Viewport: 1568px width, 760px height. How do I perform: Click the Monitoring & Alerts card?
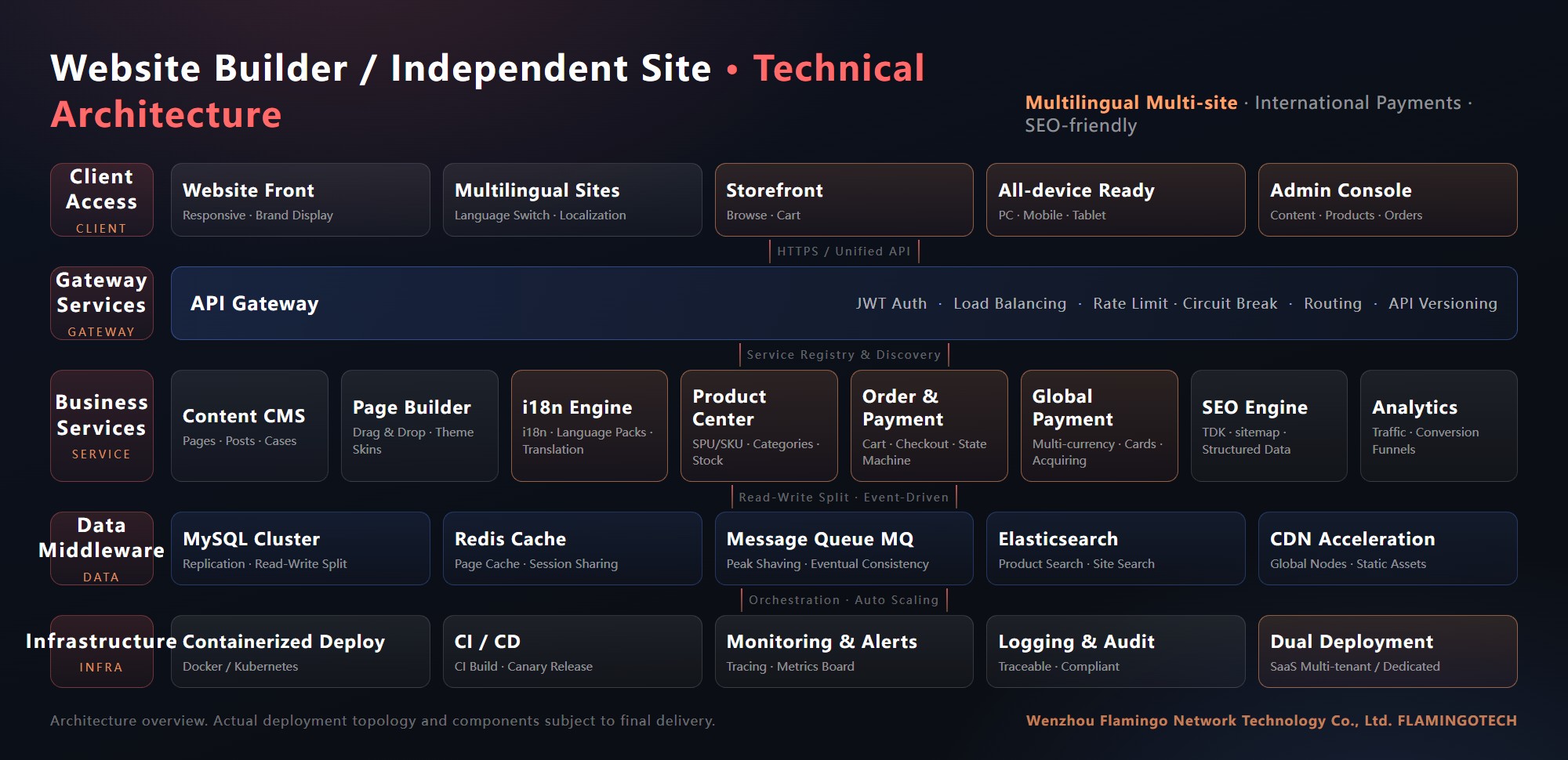pos(844,651)
